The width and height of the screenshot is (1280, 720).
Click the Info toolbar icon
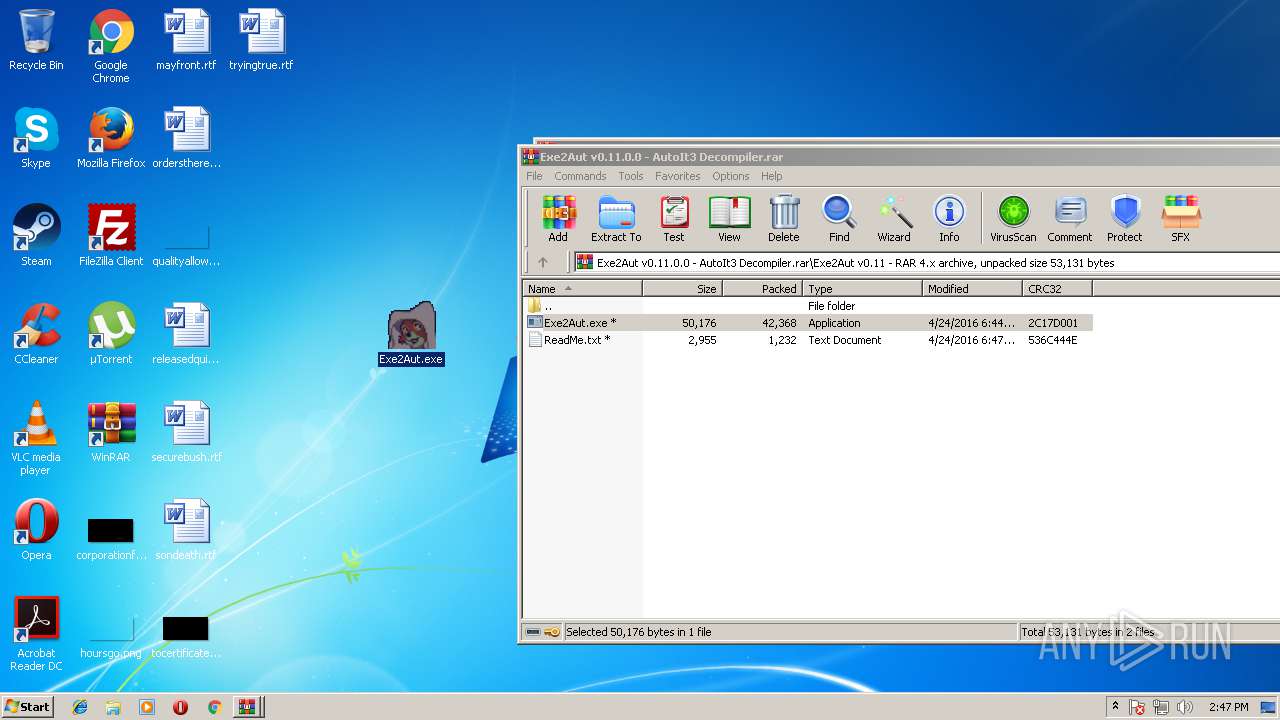pos(949,219)
